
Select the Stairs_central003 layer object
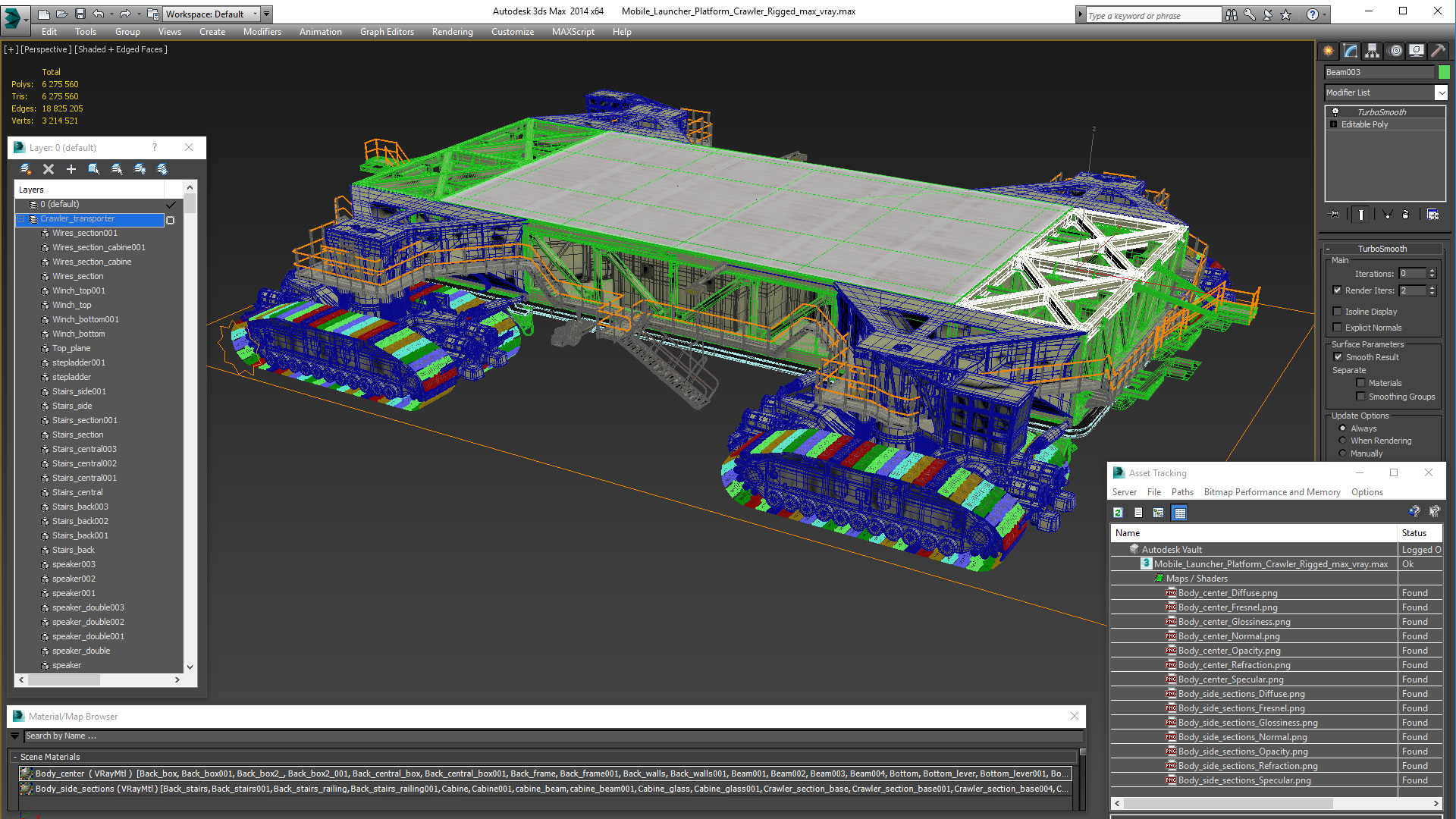[x=84, y=449]
